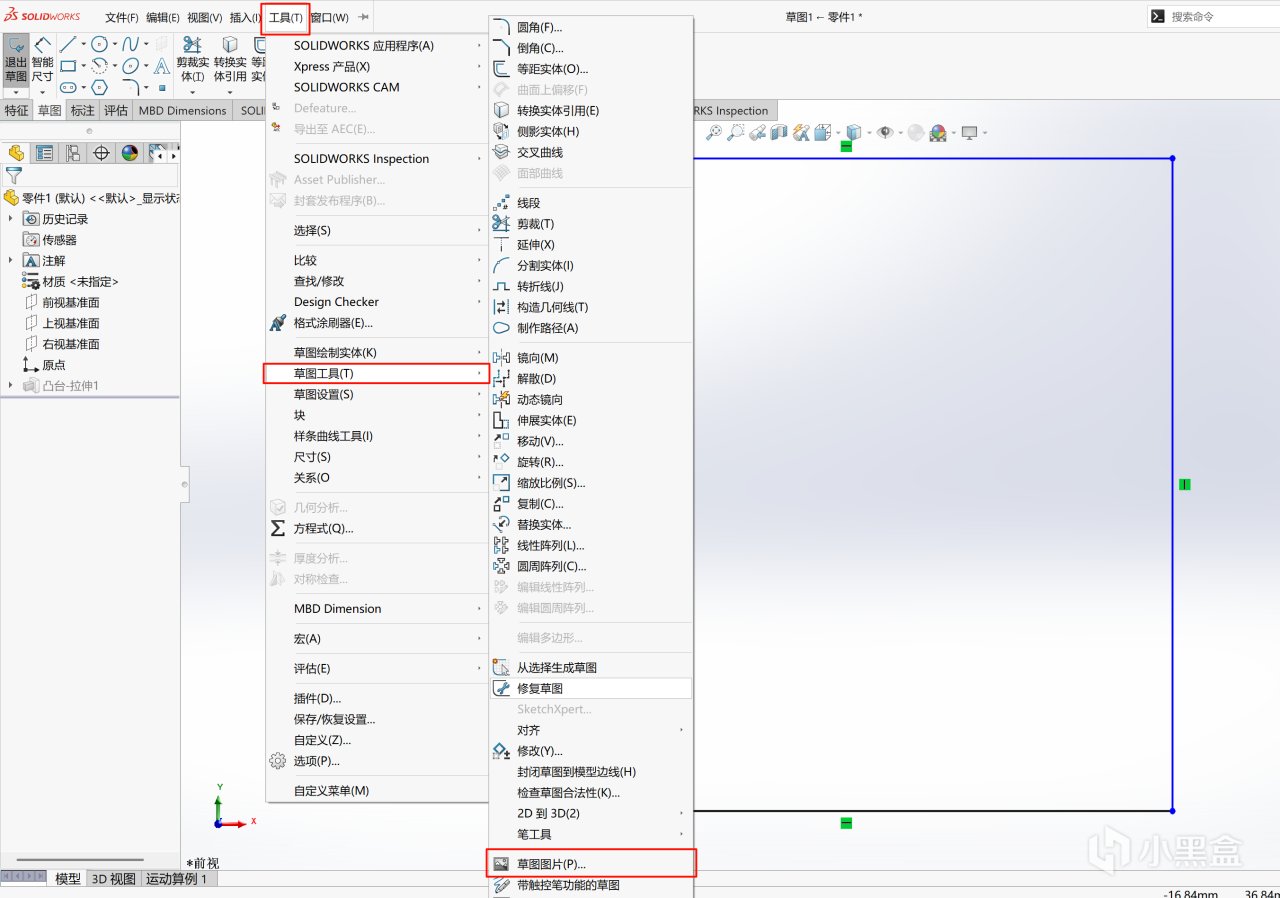Open the 窗口(W) menu

click(x=330, y=18)
